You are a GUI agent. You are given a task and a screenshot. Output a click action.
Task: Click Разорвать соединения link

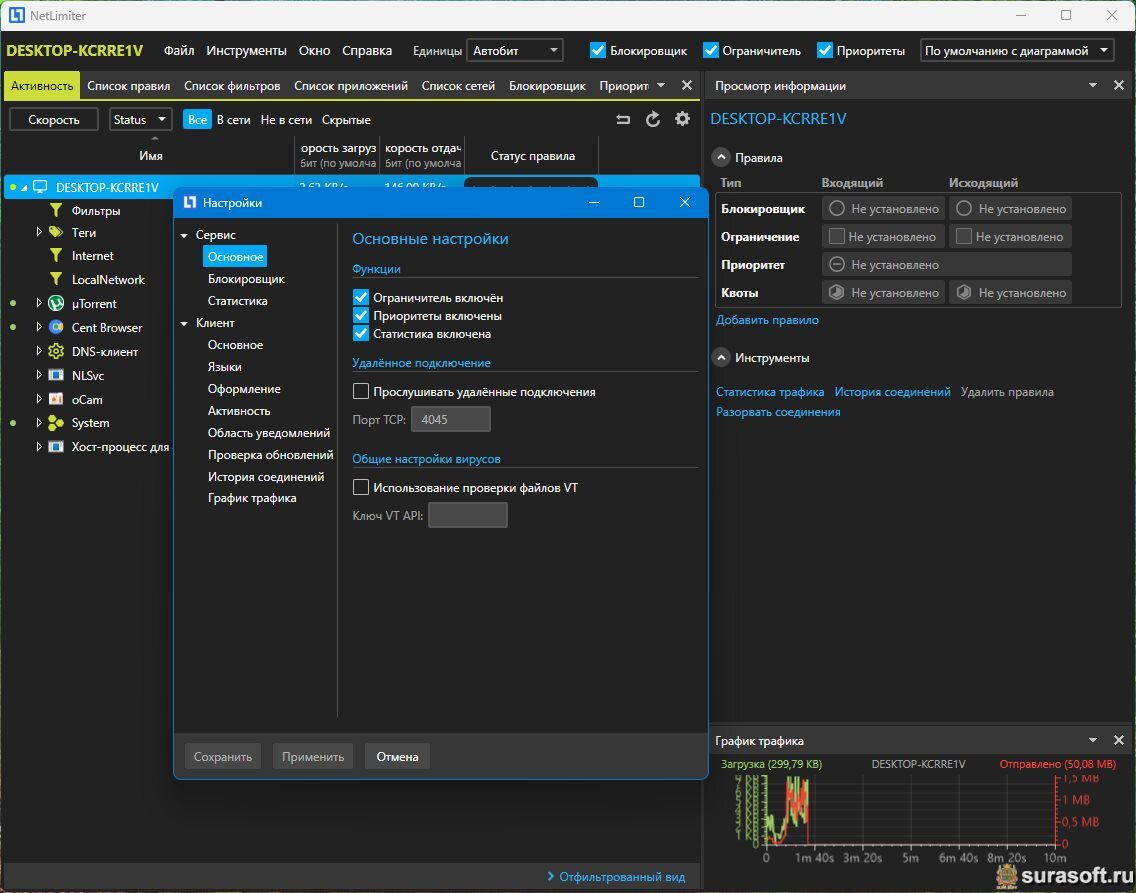coord(778,411)
